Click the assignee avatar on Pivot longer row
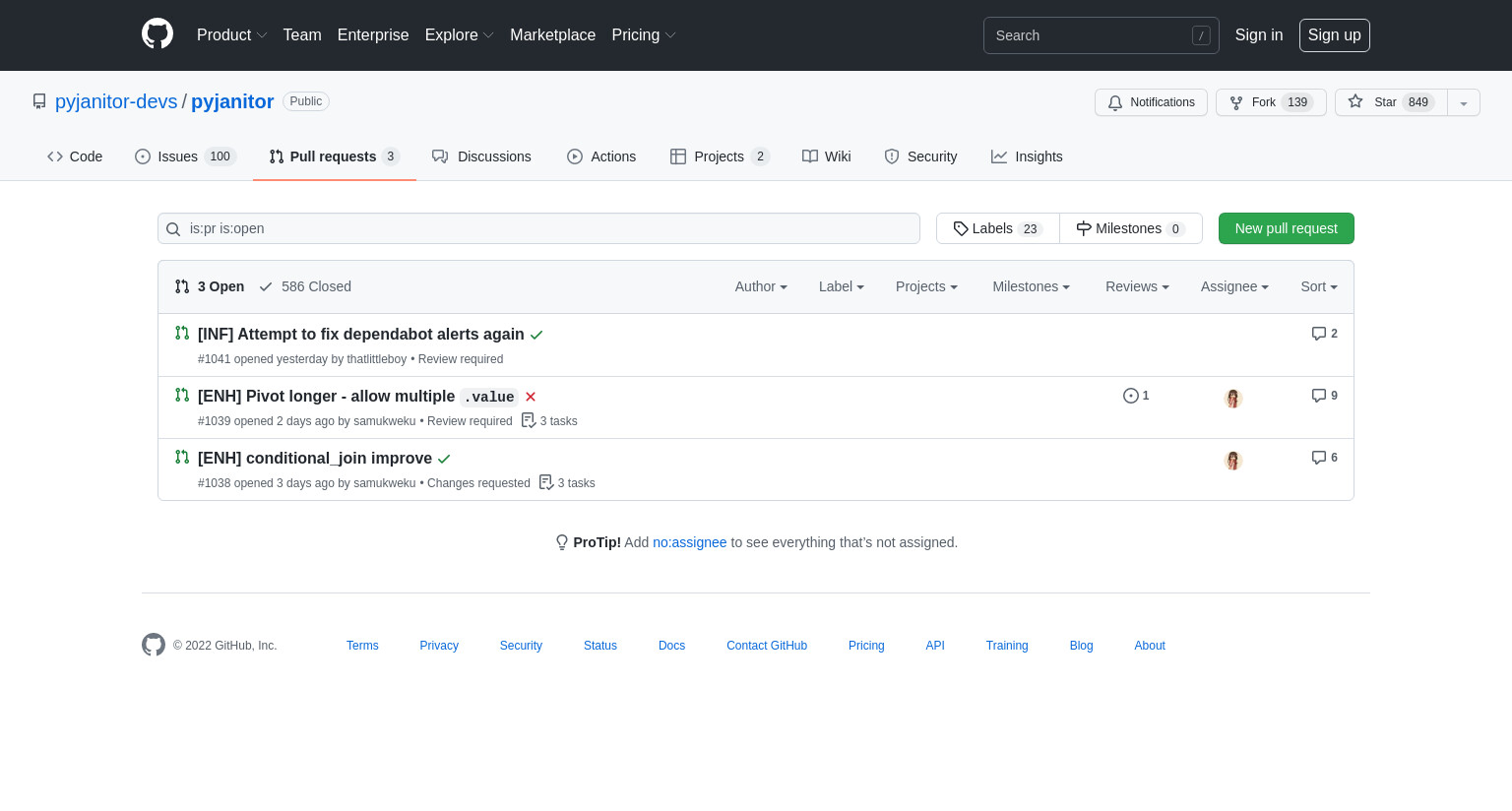Screen dimensions: 1512x811 pos(1233,399)
